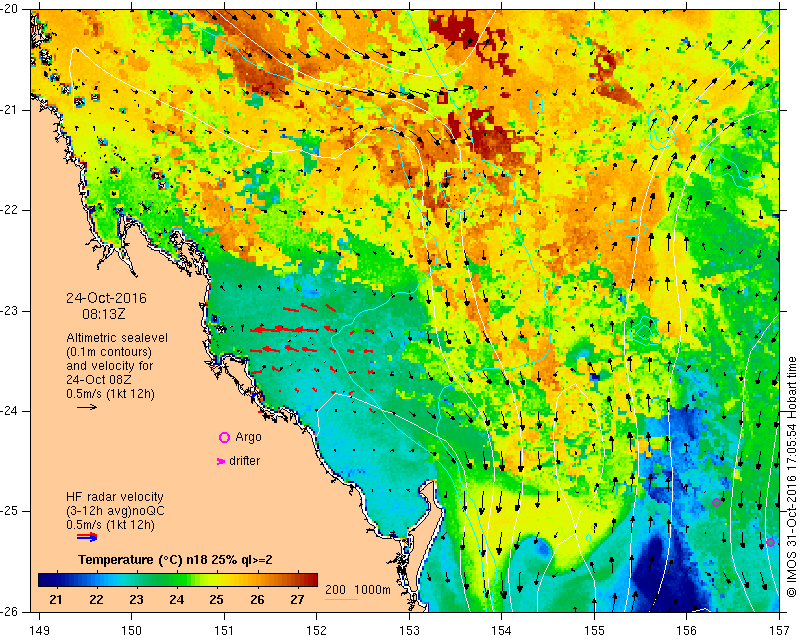Click the latitude axis label -22
The image size is (800, 640).
(x=11, y=210)
